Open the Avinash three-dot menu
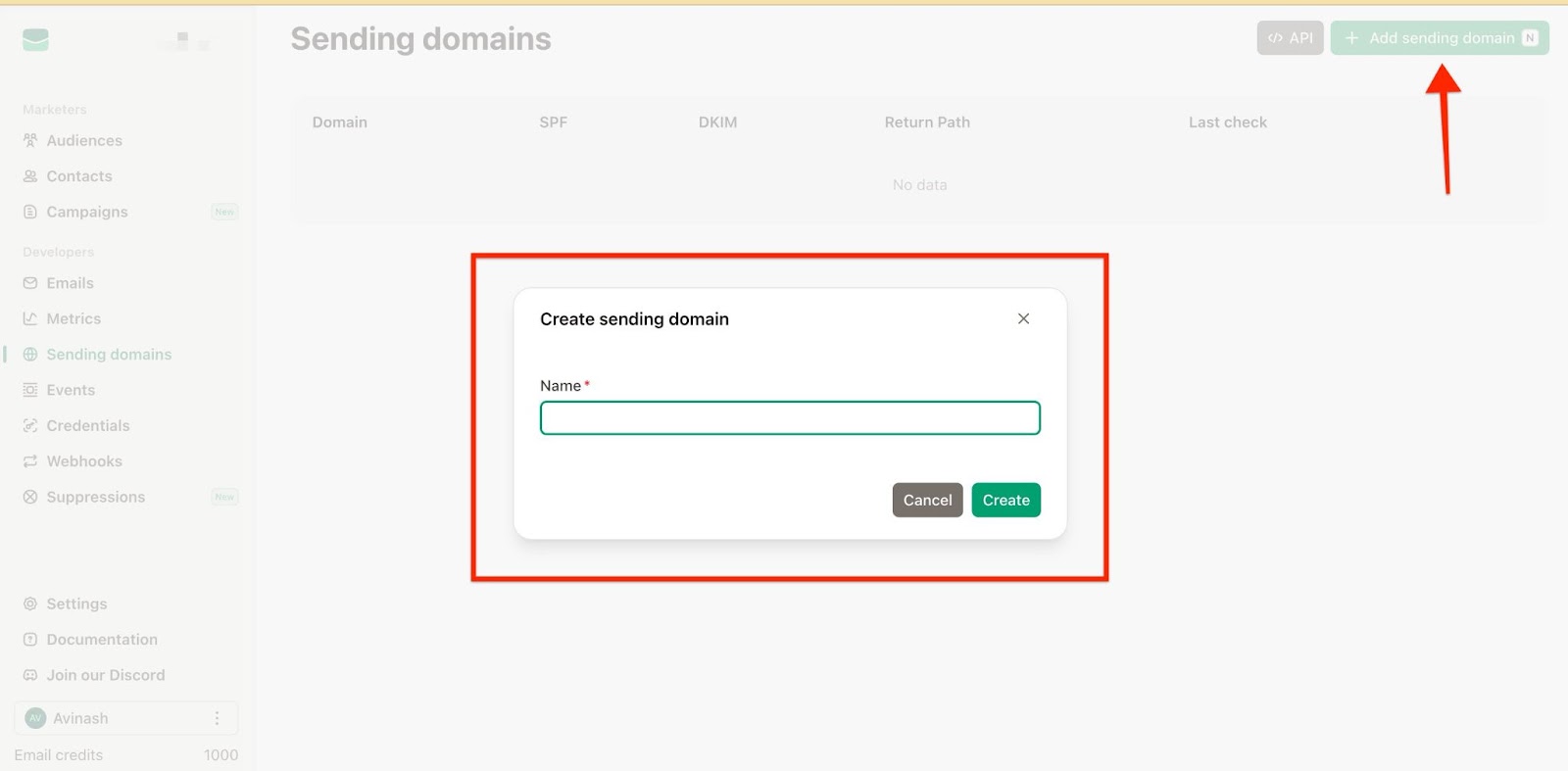 click(x=217, y=718)
